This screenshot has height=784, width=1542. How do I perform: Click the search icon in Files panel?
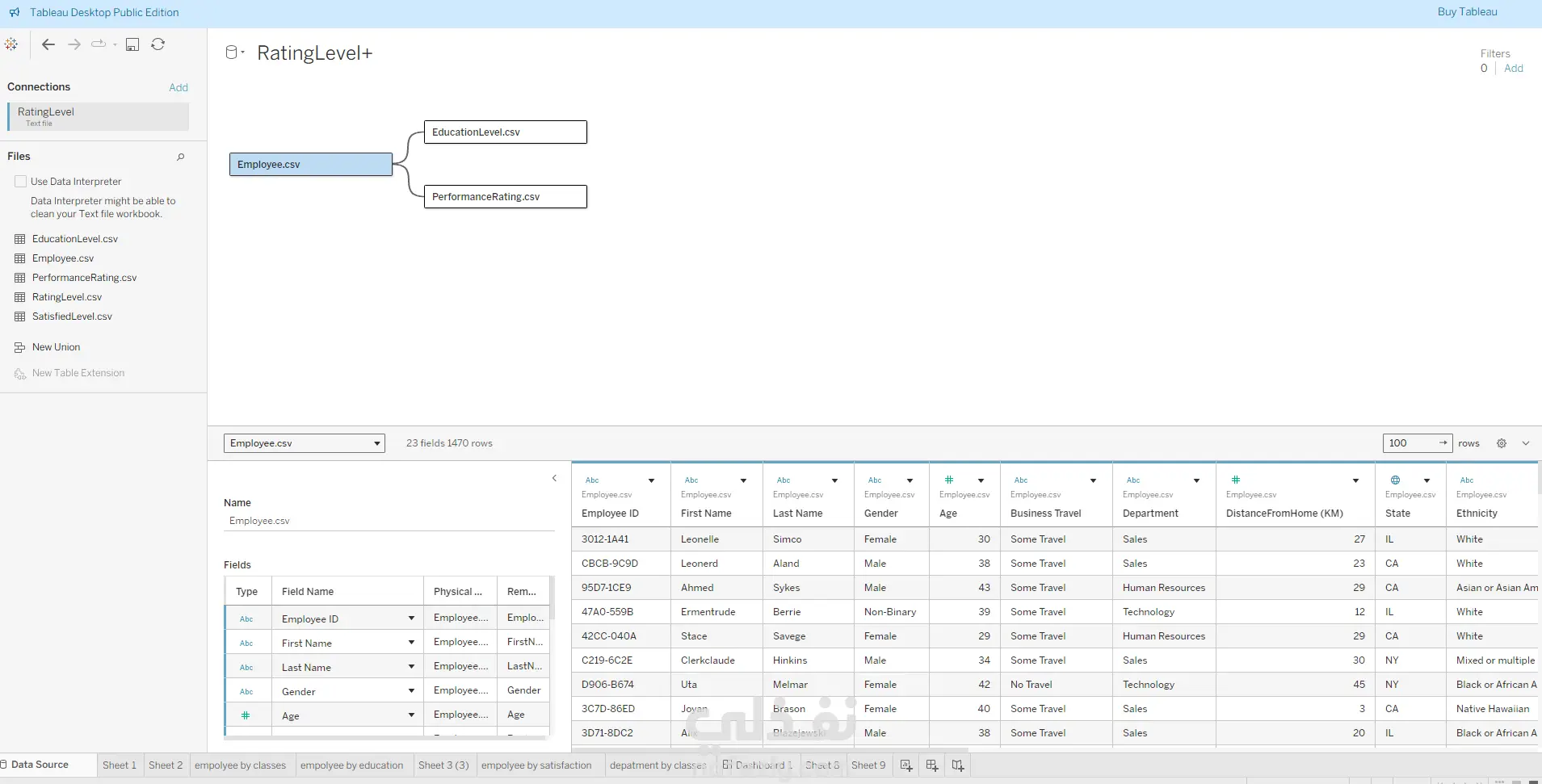[x=181, y=157]
